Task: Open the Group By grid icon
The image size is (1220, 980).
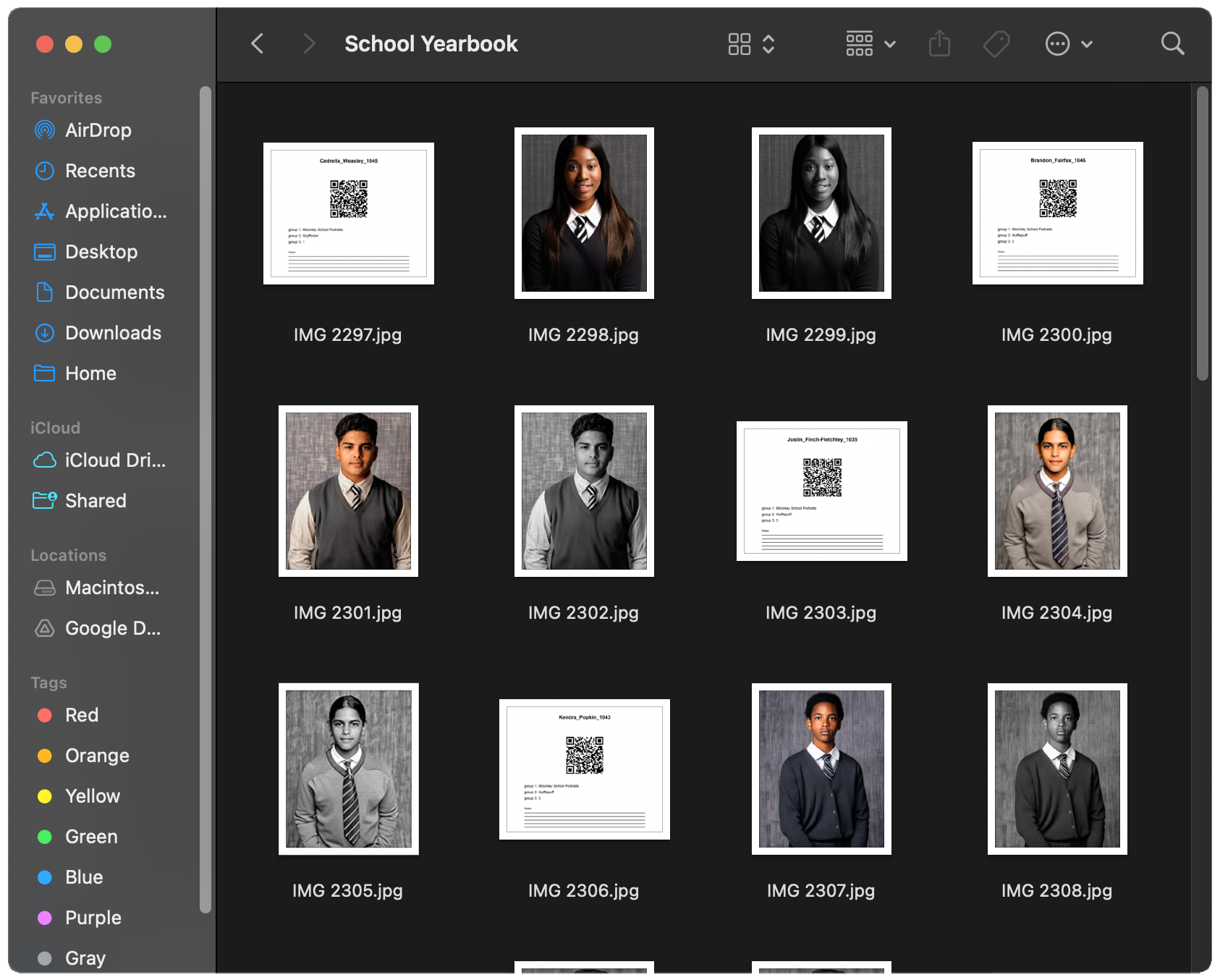Action: [x=860, y=44]
